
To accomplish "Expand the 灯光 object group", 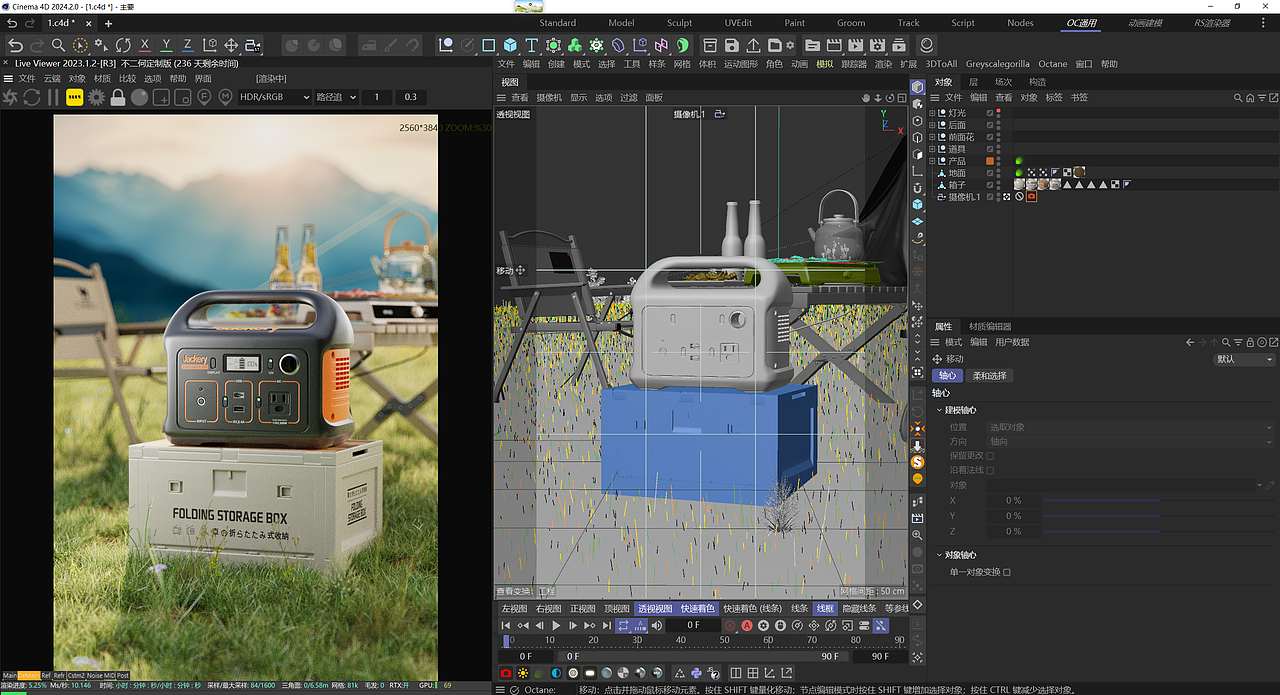I will [x=932, y=113].
